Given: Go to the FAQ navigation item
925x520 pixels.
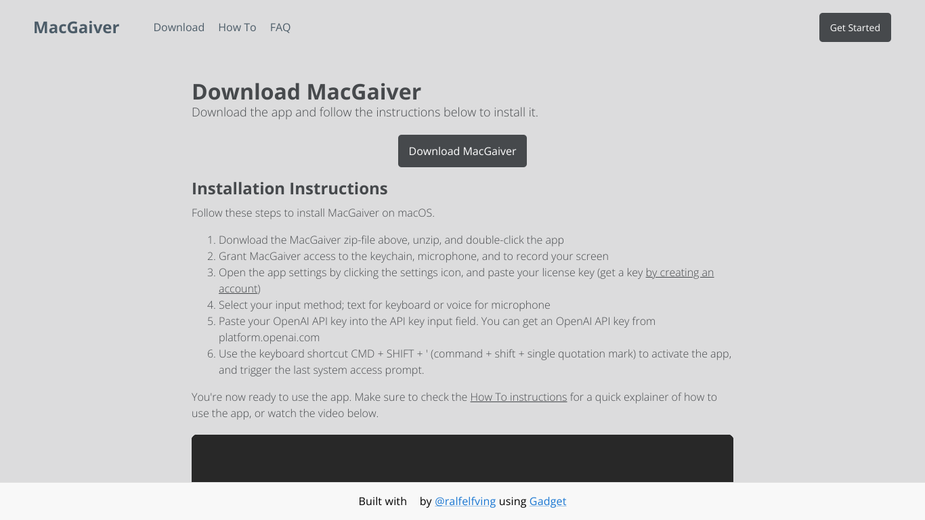Looking at the screenshot, I should click(x=280, y=27).
